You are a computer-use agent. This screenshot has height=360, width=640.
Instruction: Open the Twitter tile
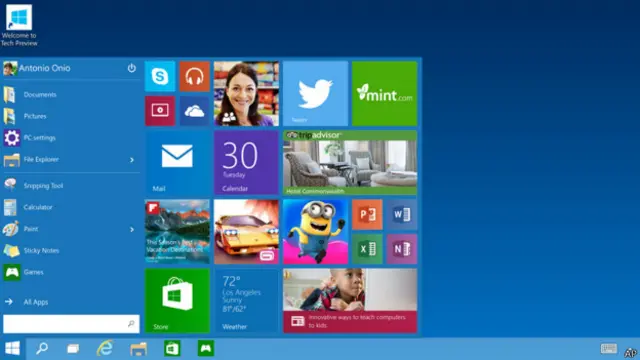pyautogui.click(x=316, y=93)
